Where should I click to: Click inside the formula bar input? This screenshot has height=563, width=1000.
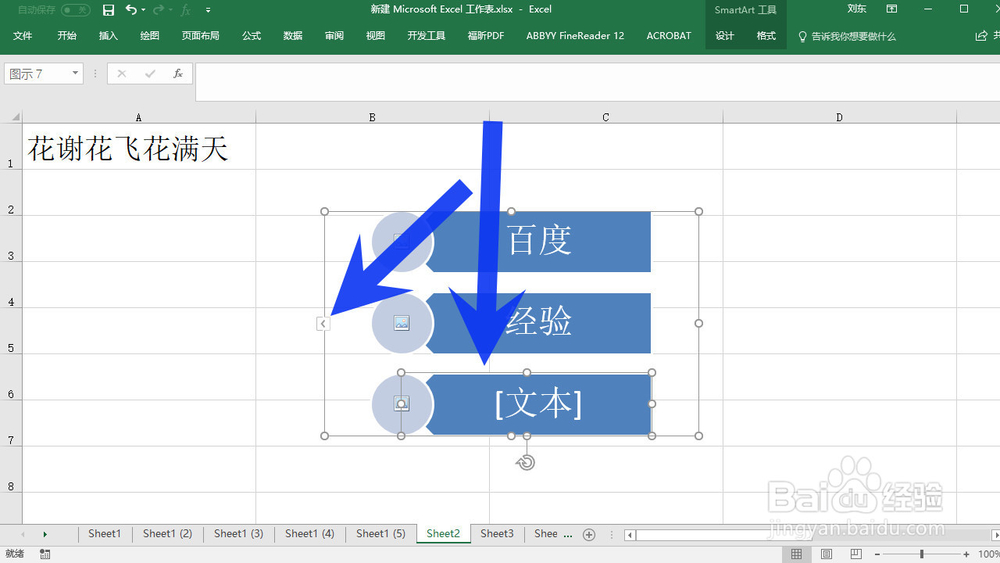coord(598,82)
